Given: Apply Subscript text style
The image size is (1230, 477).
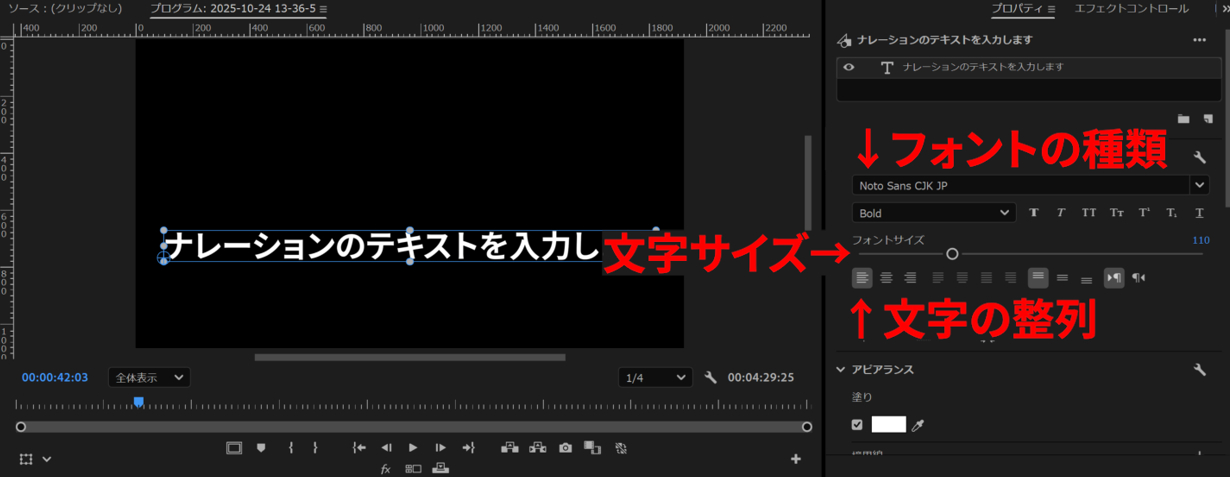Looking at the screenshot, I should (1171, 213).
